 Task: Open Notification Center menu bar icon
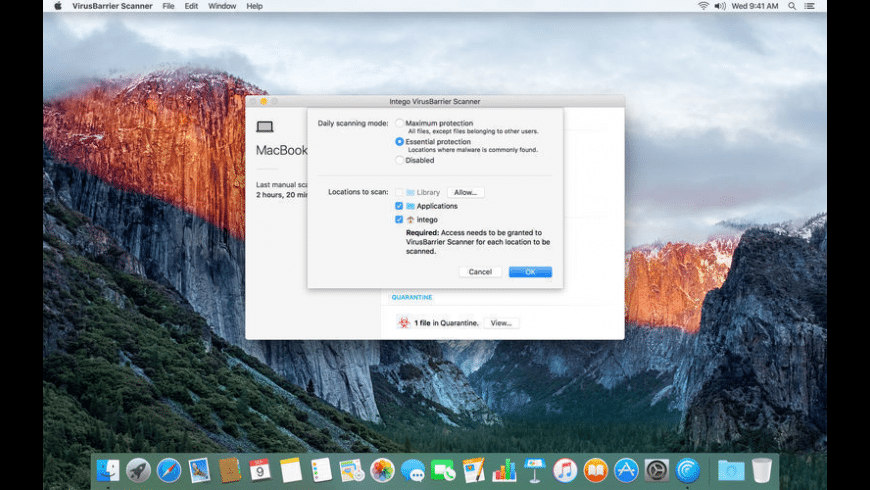point(810,6)
